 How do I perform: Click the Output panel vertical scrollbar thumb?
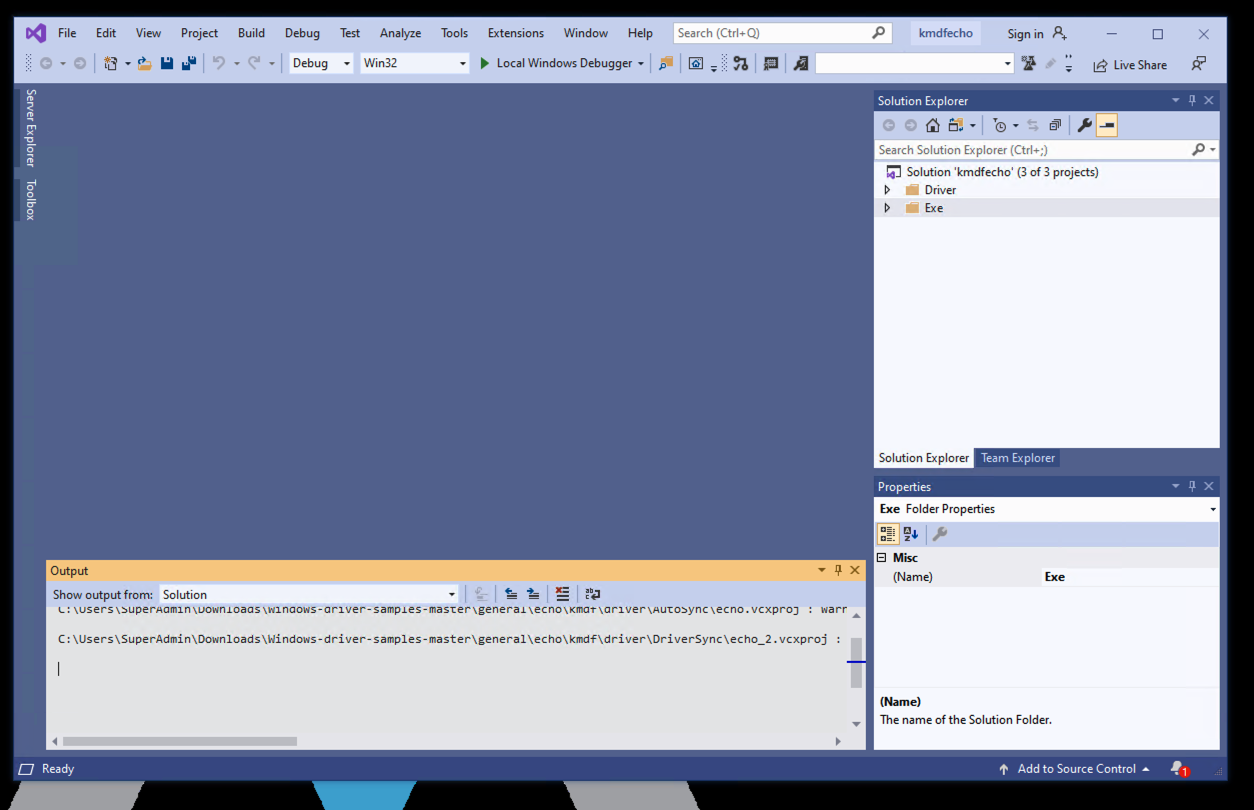coord(856,663)
